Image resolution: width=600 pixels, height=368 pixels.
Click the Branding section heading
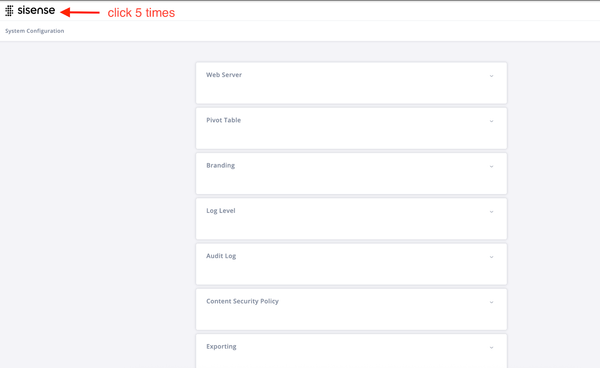220,165
